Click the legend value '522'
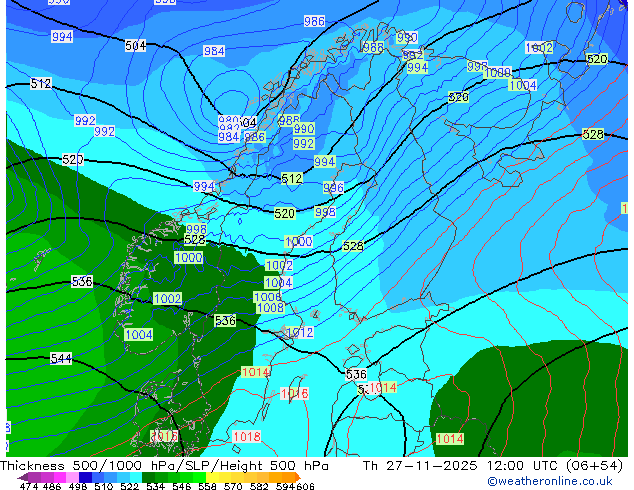 (128, 486)
